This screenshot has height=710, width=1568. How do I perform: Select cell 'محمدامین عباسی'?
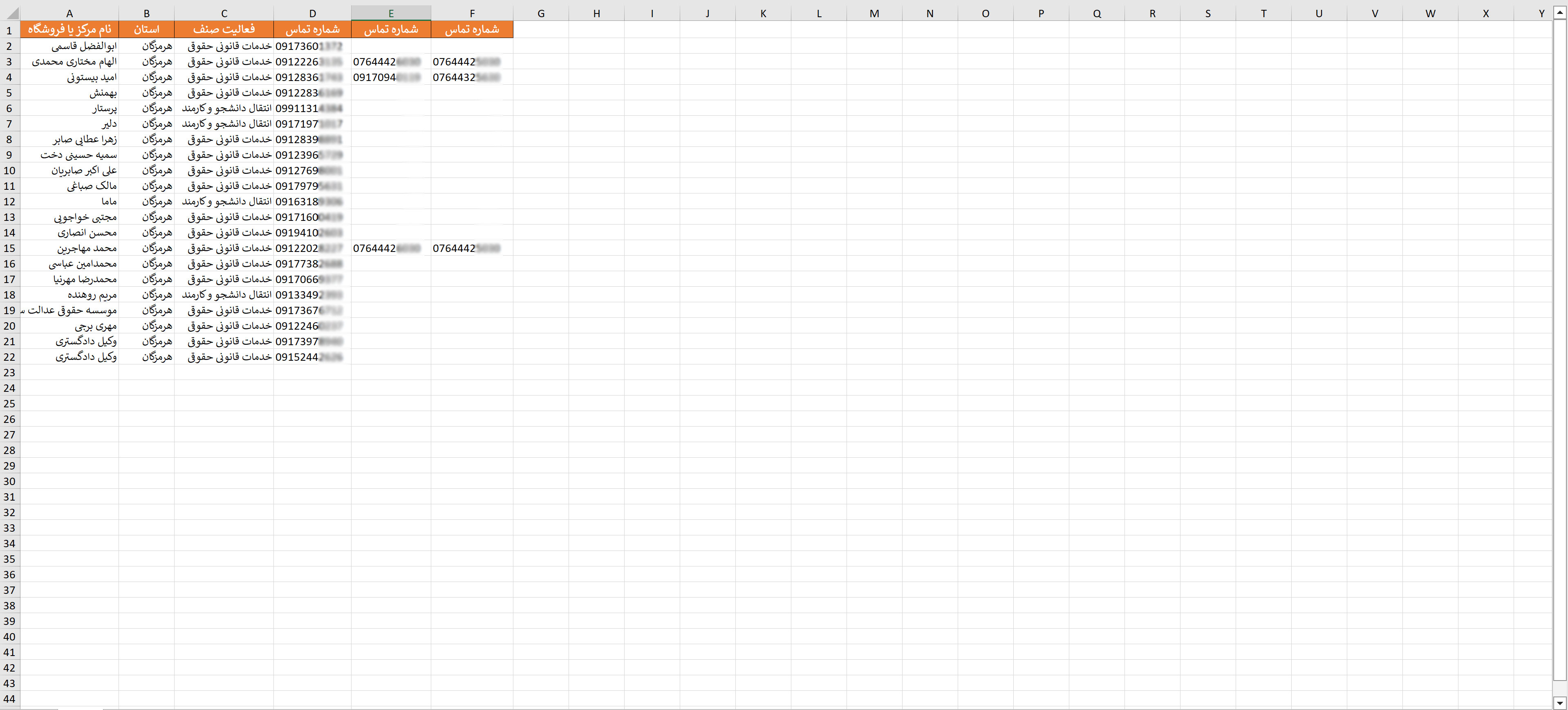coord(69,264)
